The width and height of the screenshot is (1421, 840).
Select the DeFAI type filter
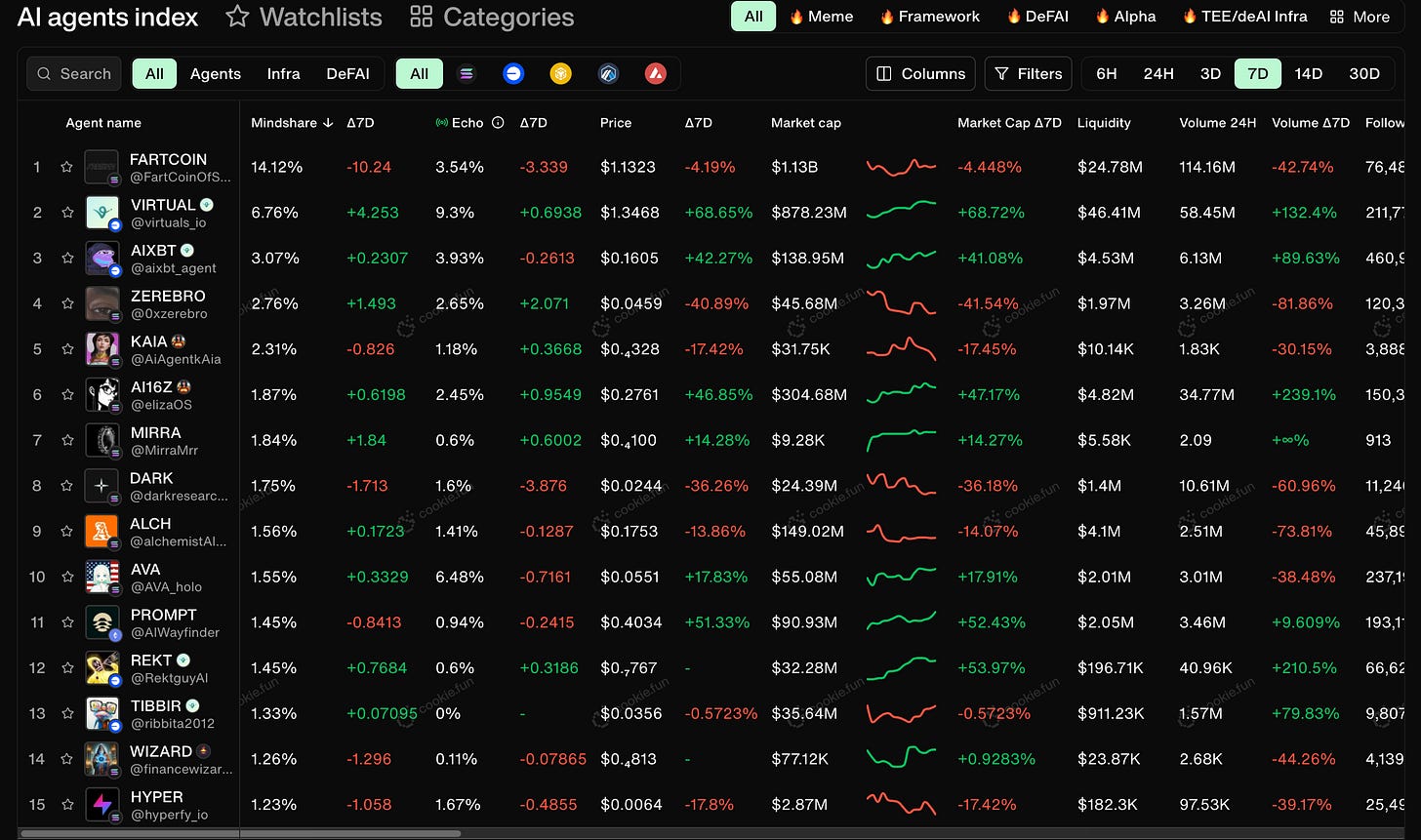coord(347,73)
